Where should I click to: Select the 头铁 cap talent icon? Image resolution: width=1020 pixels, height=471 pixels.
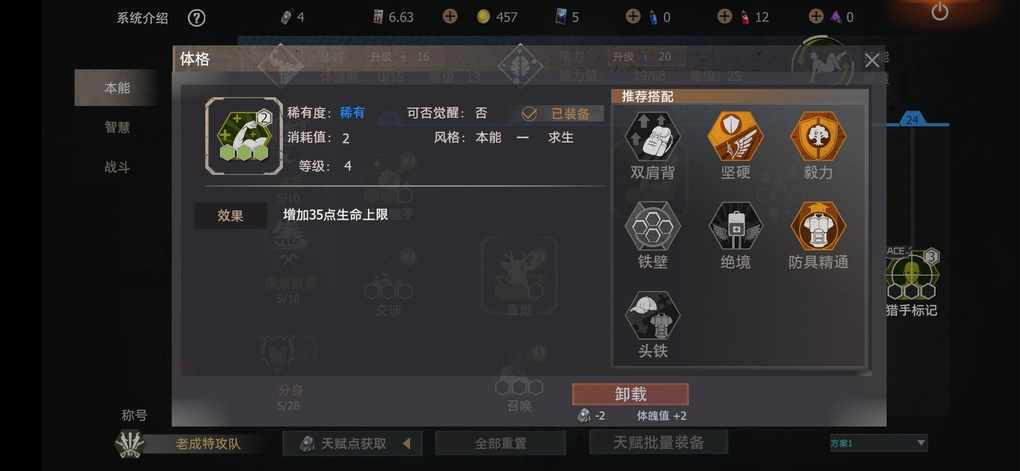pyautogui.click(x=652, y=316)
